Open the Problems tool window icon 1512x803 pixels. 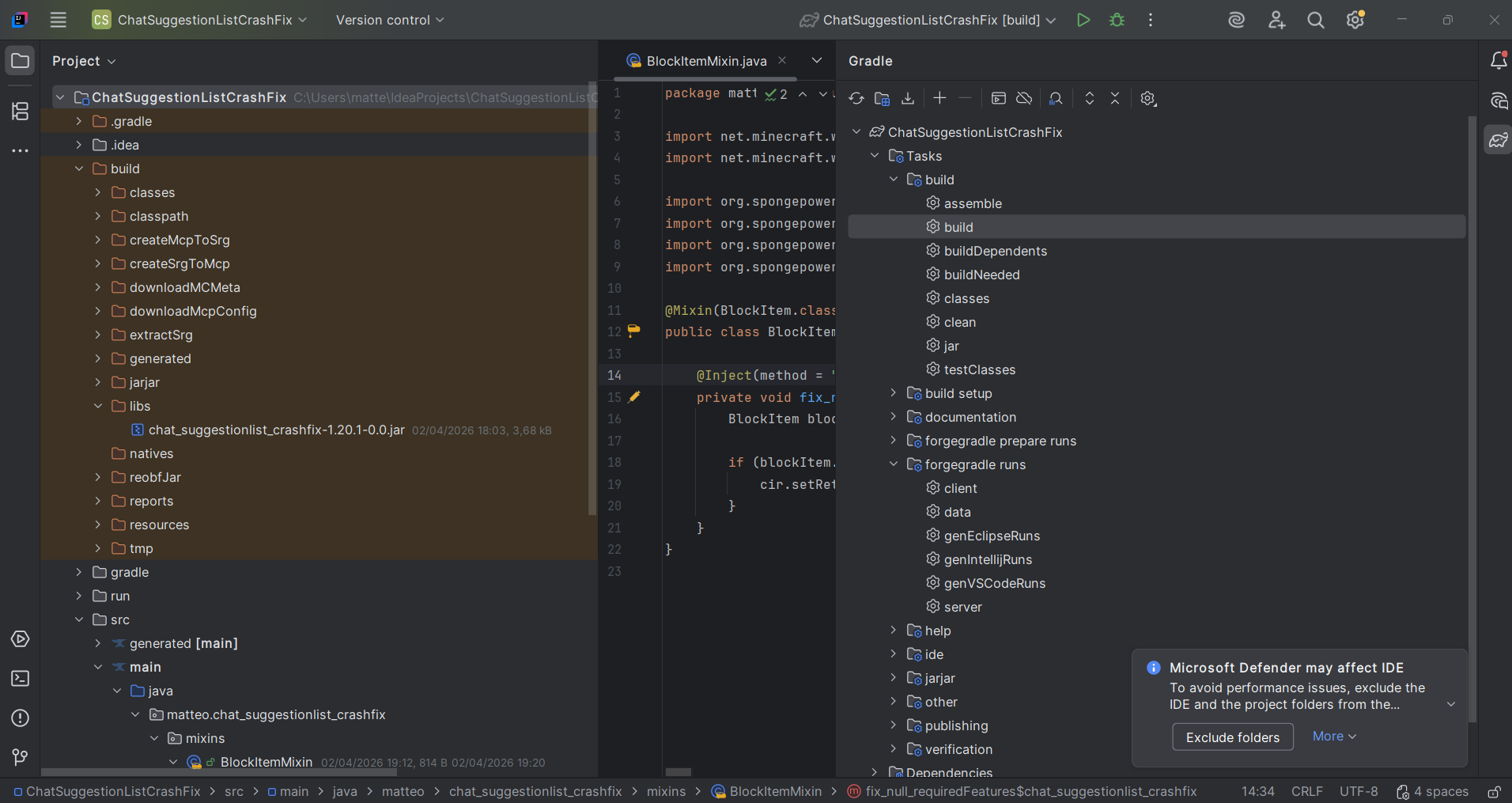point(21,718)
